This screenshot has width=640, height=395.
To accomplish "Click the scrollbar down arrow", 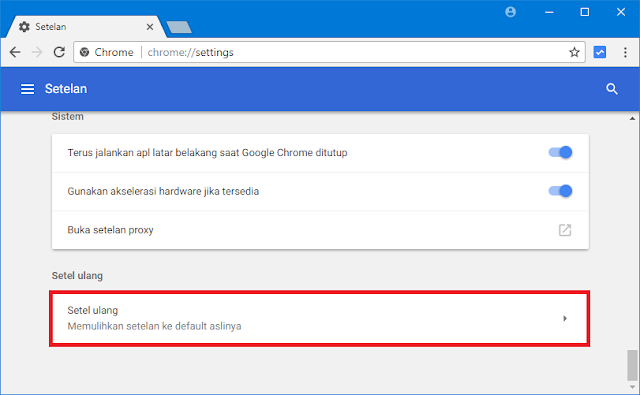I will tap(632, 387).
